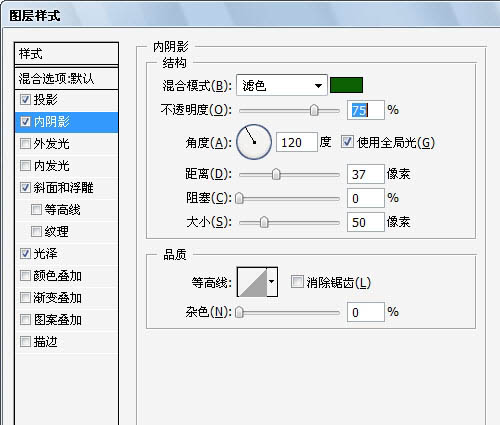Click the 距离 distance slider handle
Image resolution: width=500 pixels, height=425 pixels.
(x=276, y=174)
